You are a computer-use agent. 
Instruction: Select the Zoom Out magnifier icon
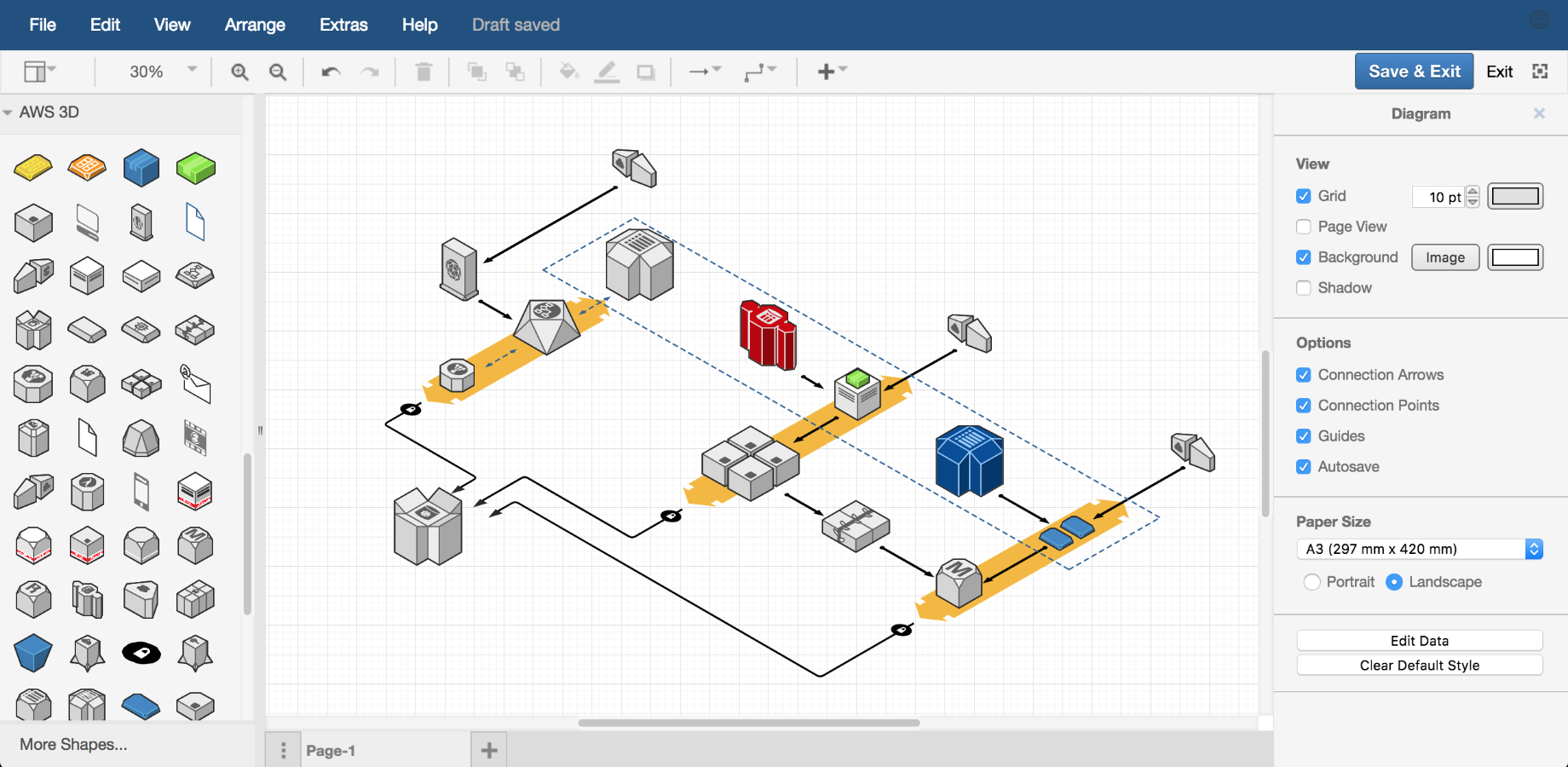point(277,72)
